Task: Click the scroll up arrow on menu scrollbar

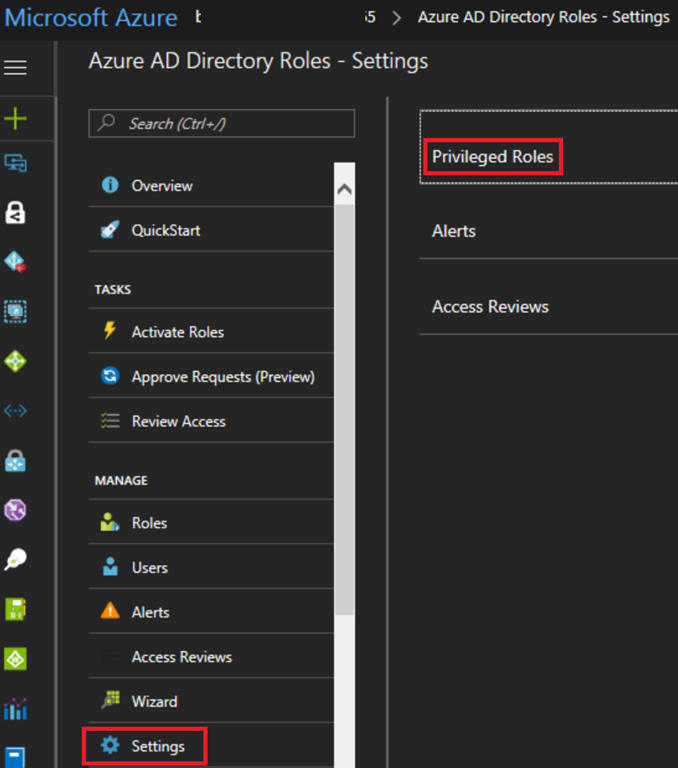Action: (x=344, y=189)
